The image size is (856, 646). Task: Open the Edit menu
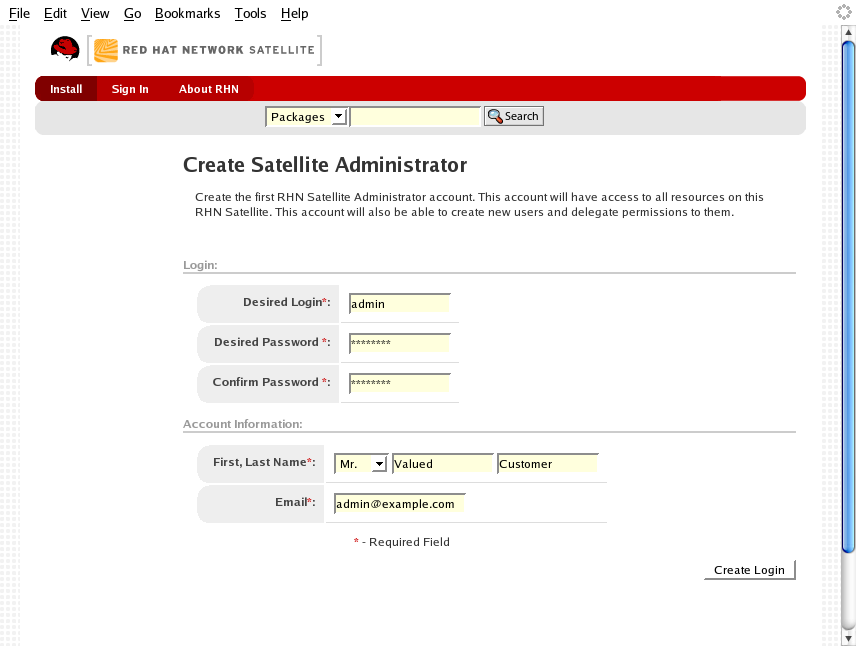click(55, 13)
